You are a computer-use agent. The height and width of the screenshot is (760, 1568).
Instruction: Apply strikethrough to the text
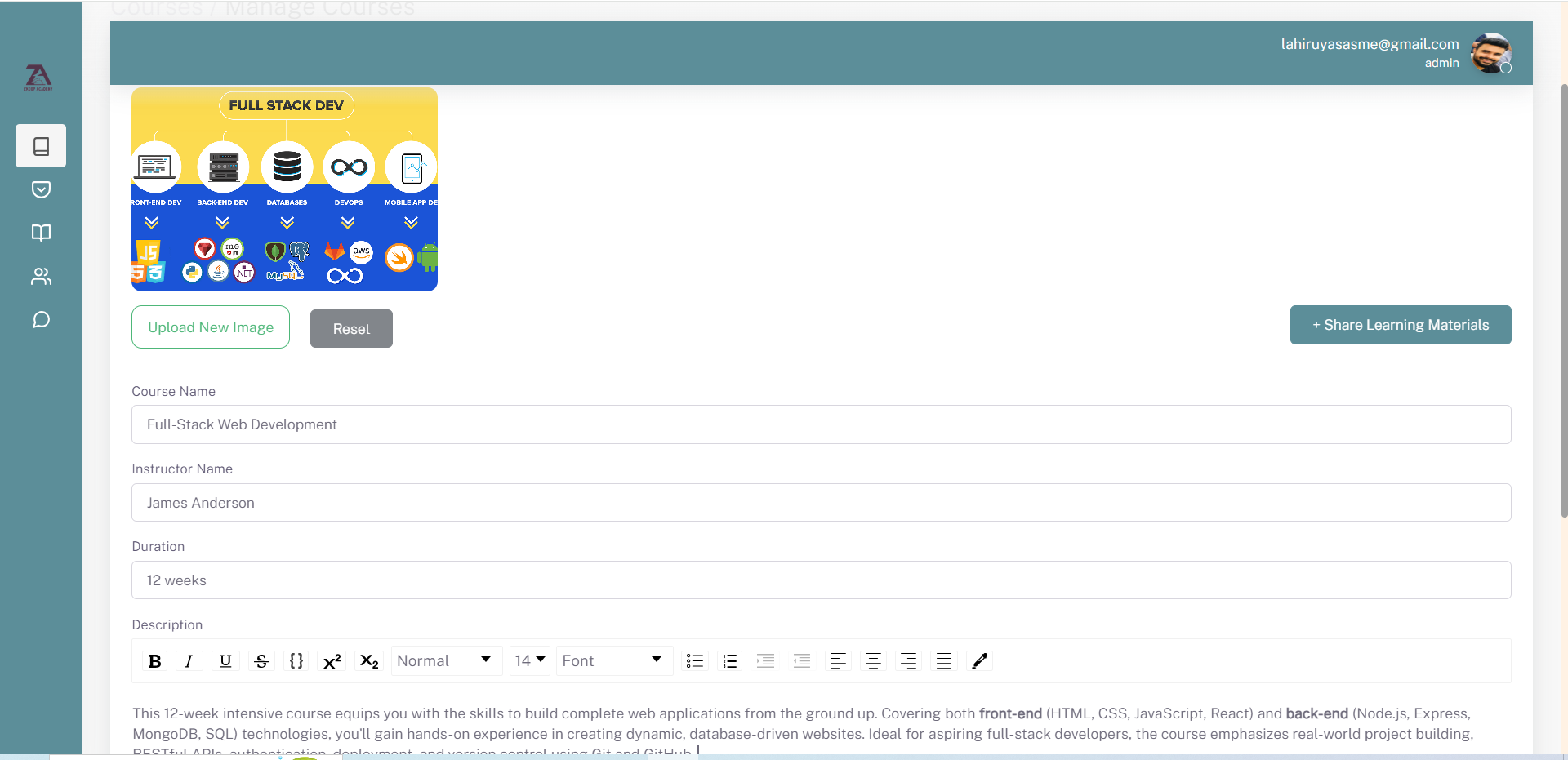[x=261, y=661]
